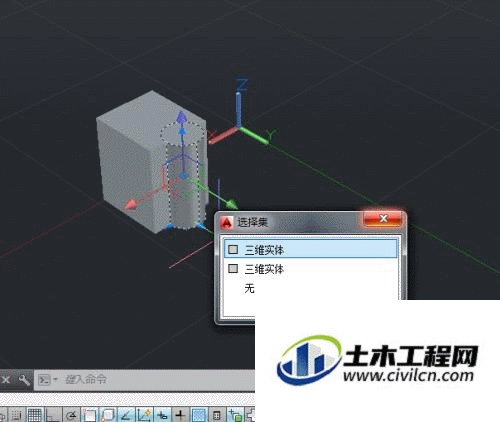Click AutoCAD logo in 选择集 title bar
The height and width of the screenshot is (422, 500).
pos(227,222)
